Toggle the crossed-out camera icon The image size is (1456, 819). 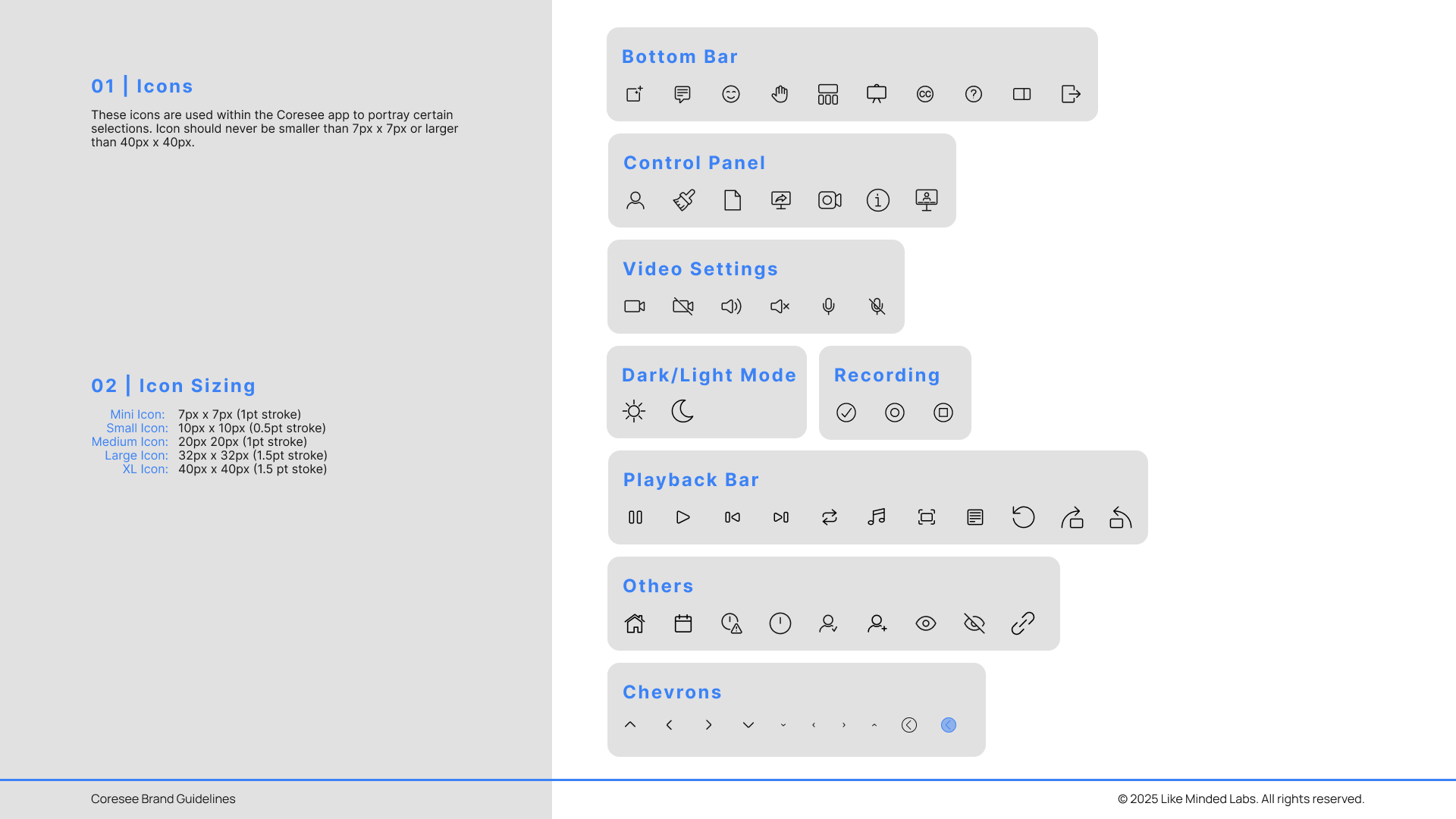tap(683, 306)
